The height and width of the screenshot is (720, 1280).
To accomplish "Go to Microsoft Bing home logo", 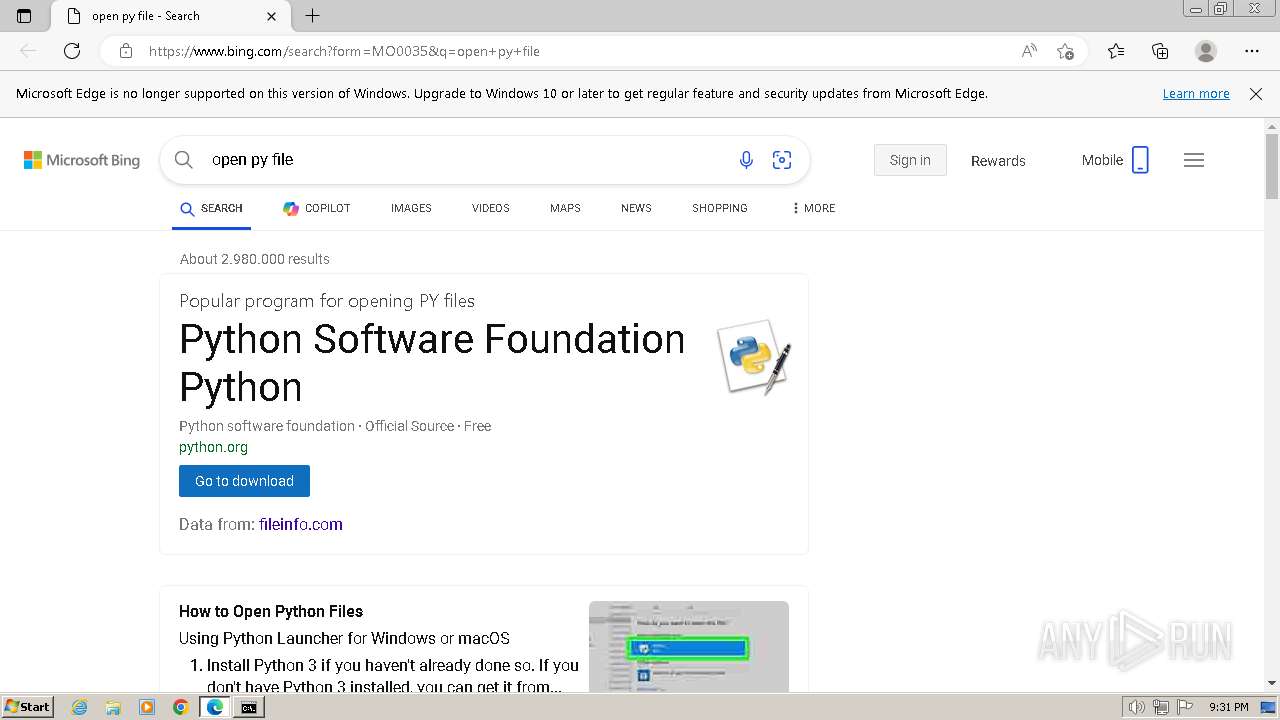I will point(82,160).
